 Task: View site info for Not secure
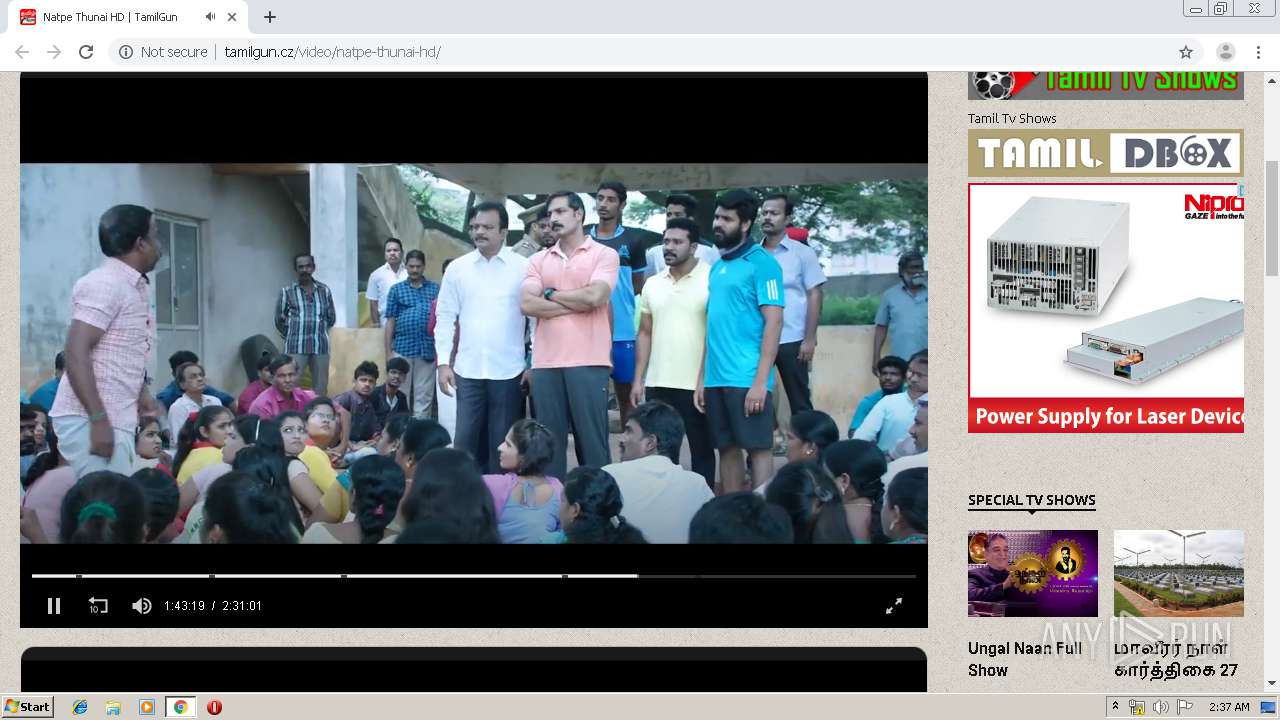pyautogui.click(x=163, y=52)
